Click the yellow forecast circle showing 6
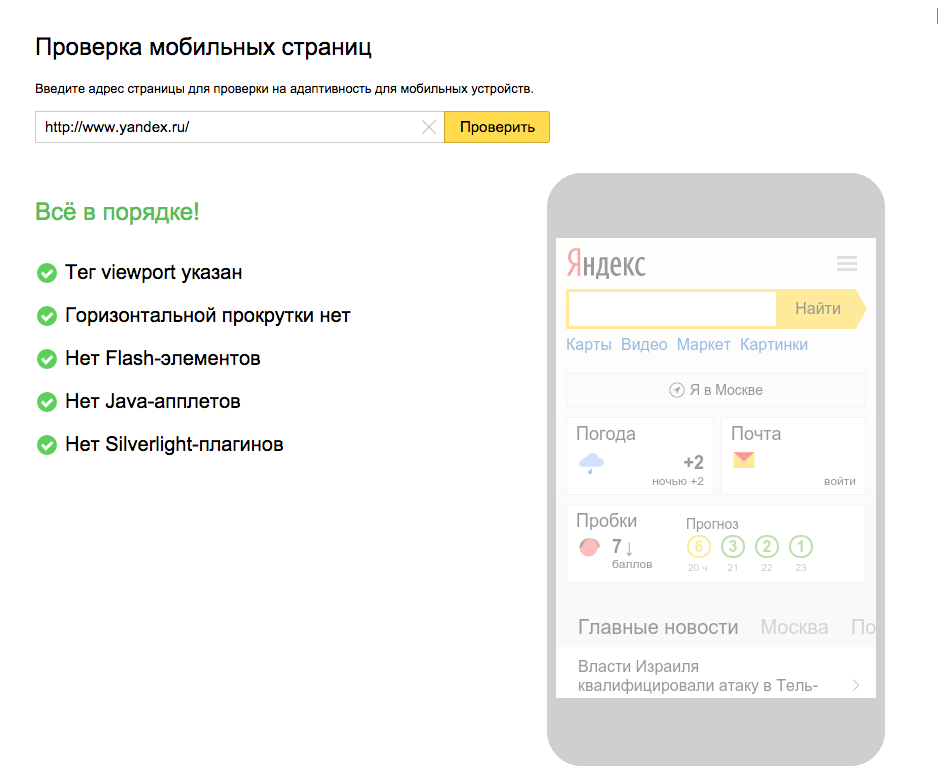 click(699, 546)
